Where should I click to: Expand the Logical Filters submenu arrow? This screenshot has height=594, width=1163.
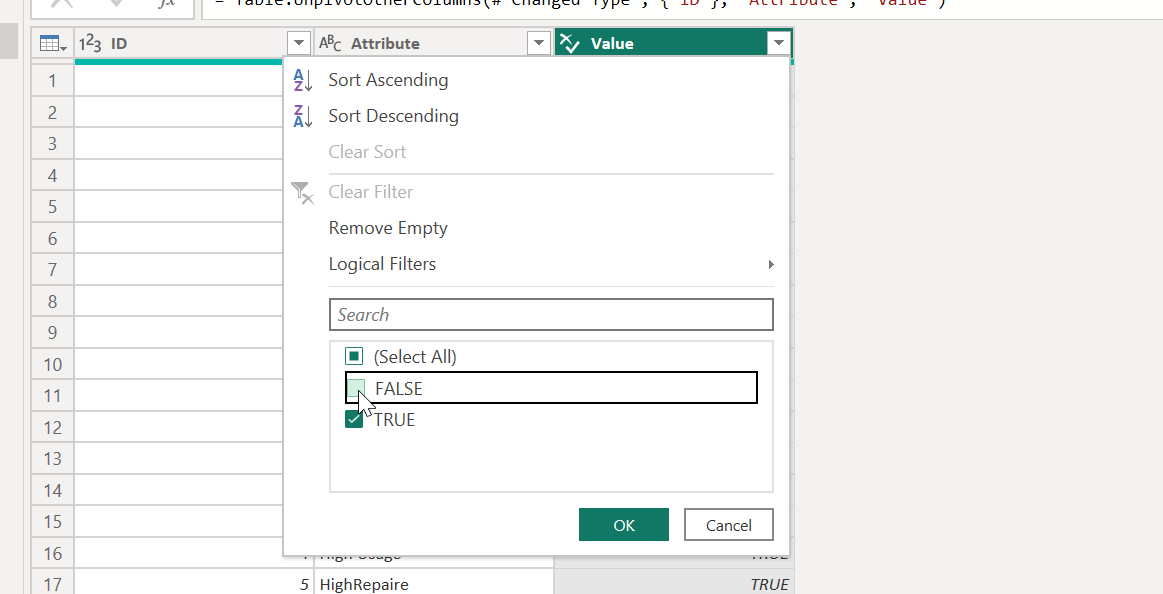click(x=771, y=265)
